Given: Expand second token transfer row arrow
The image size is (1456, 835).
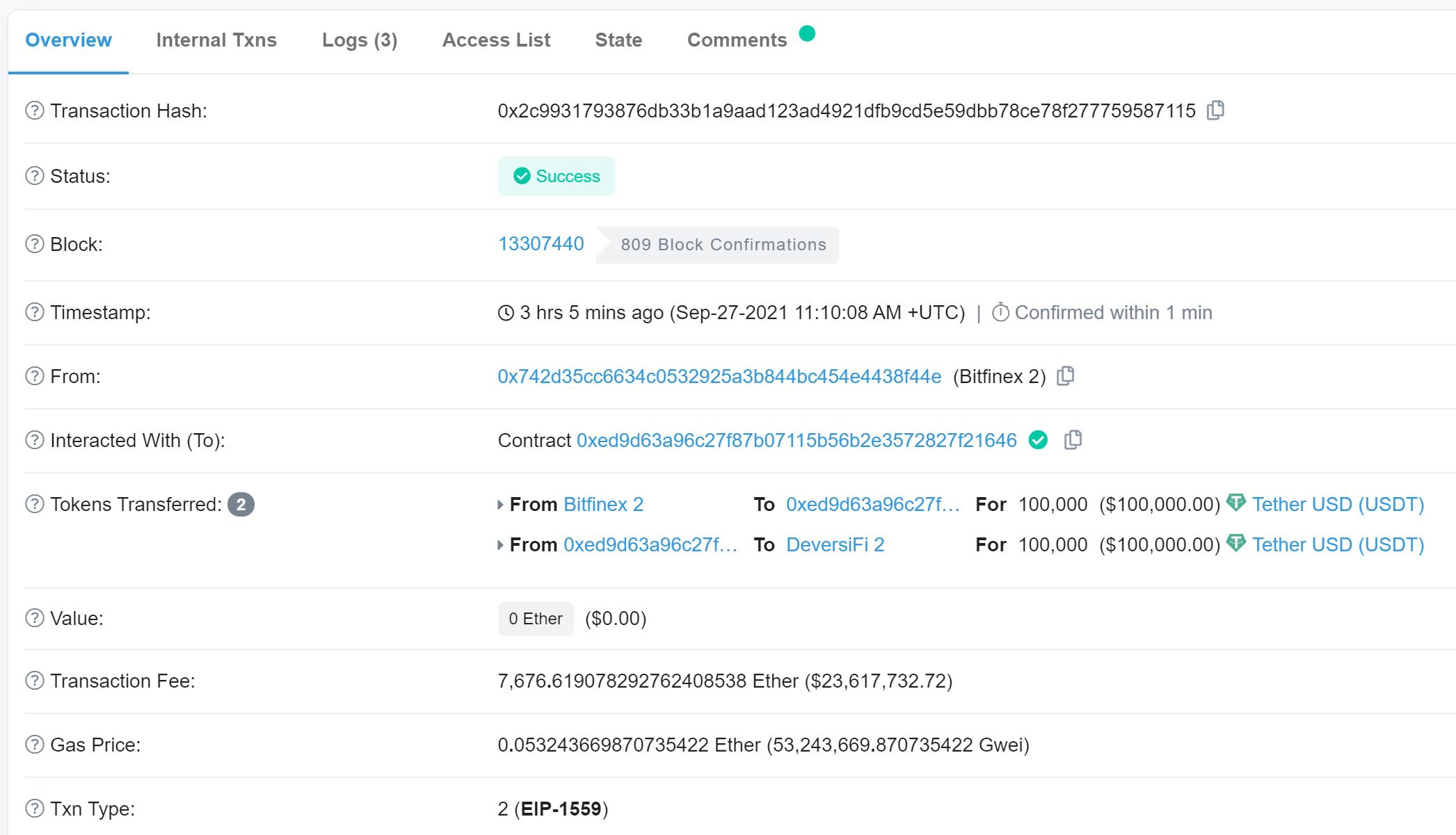Looking at the screenshot, I should coord(500,545).
